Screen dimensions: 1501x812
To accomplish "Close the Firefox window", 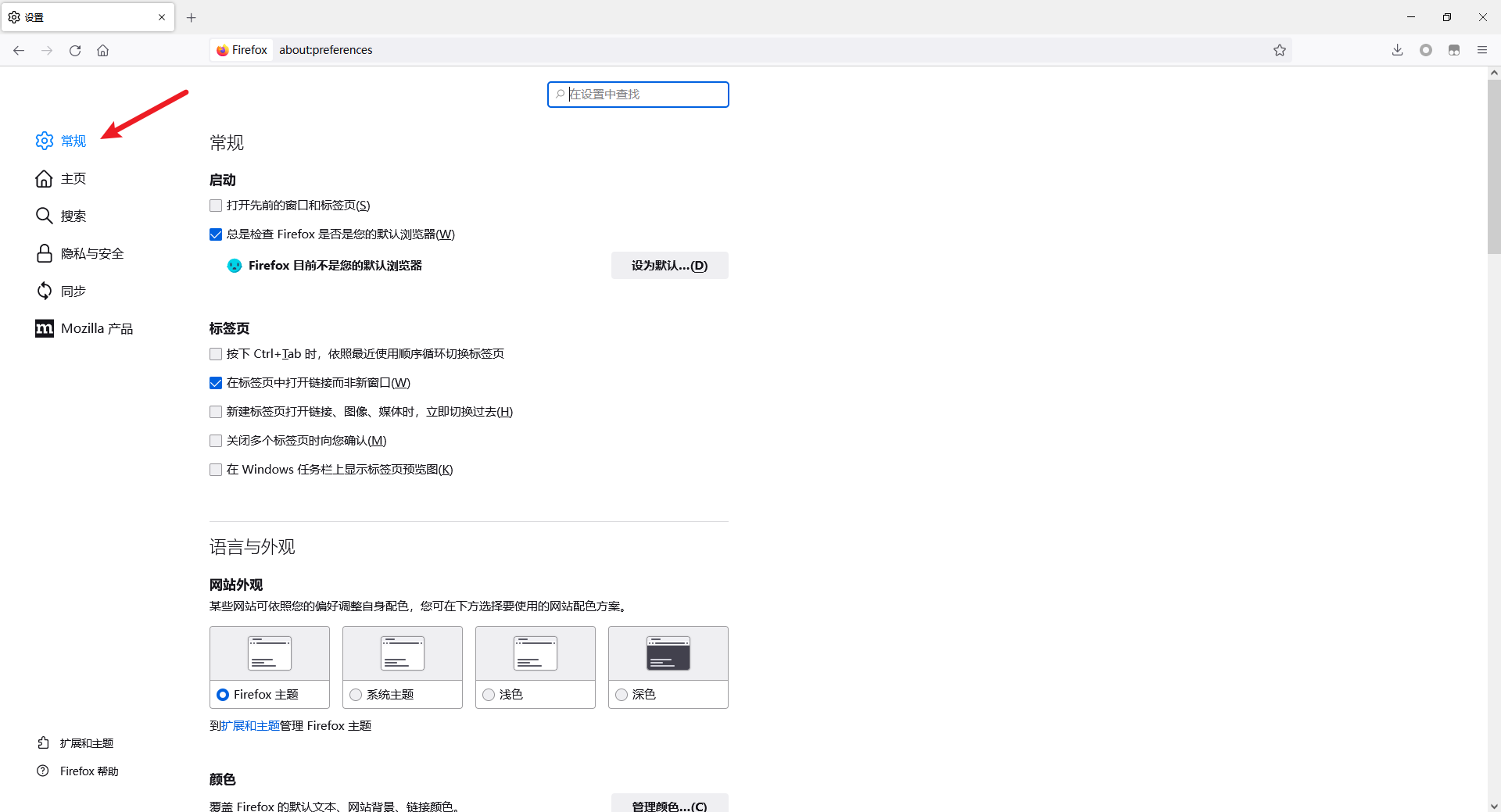I will click(1483, 17).
